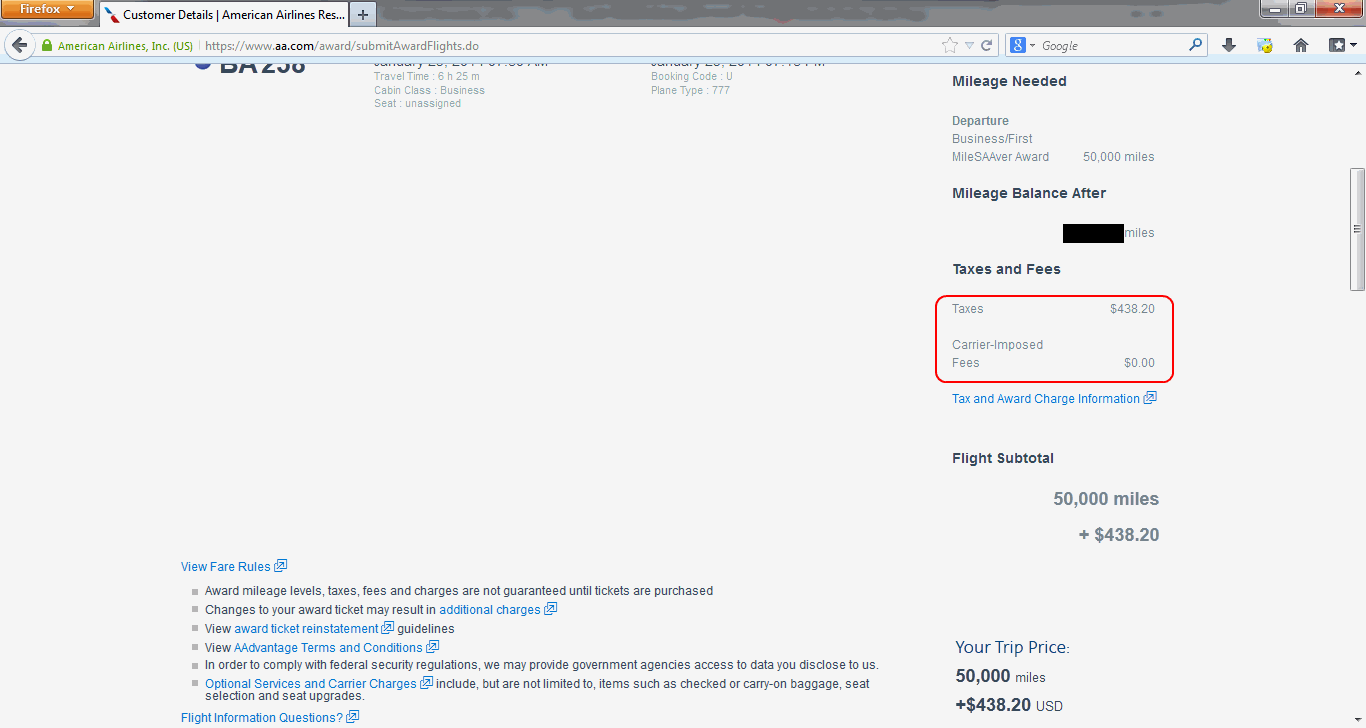Open AAdvantage Terms and Conditions link

coord(328,648)
